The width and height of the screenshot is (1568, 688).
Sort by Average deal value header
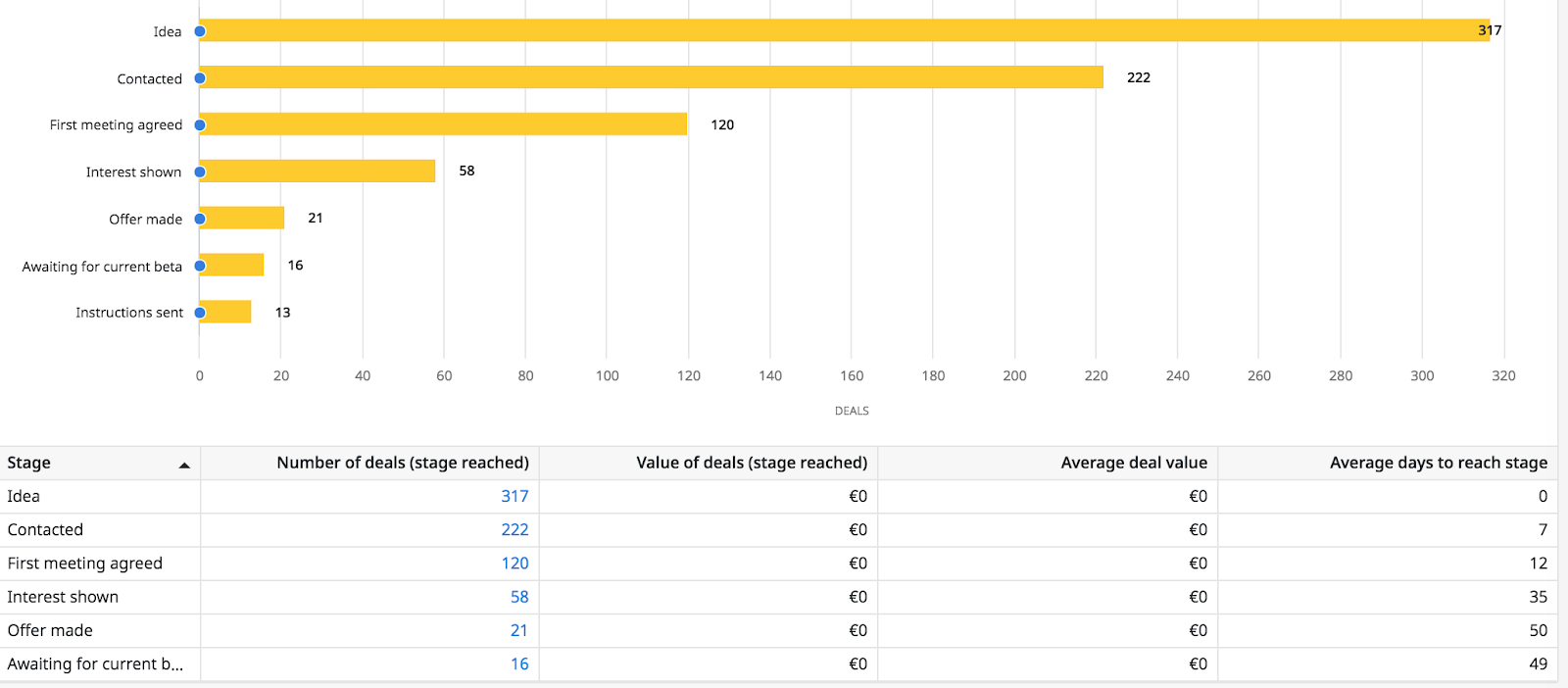pos(1133,463)
